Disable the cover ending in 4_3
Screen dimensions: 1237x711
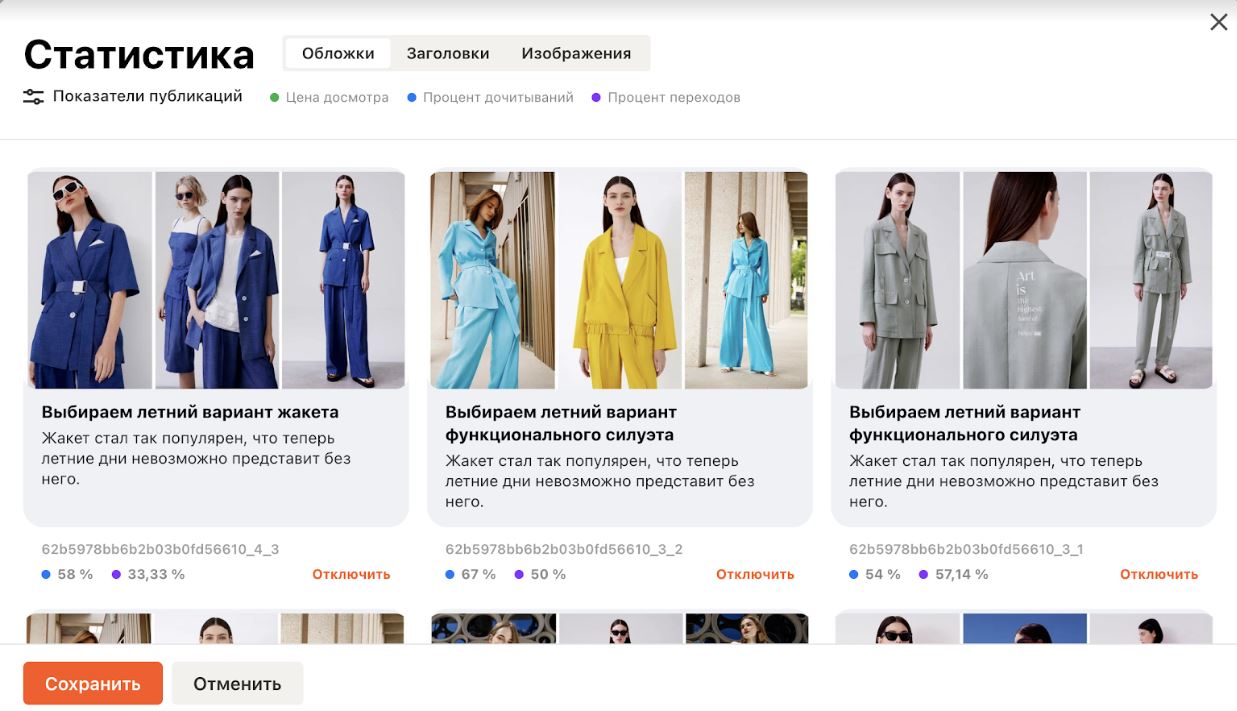click(351, 575)
